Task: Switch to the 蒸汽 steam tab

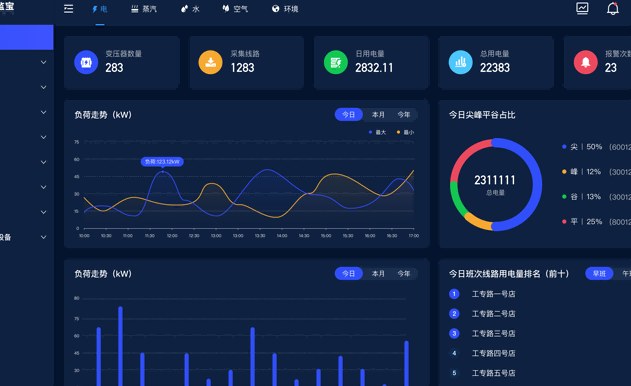Action: (144, 9)
